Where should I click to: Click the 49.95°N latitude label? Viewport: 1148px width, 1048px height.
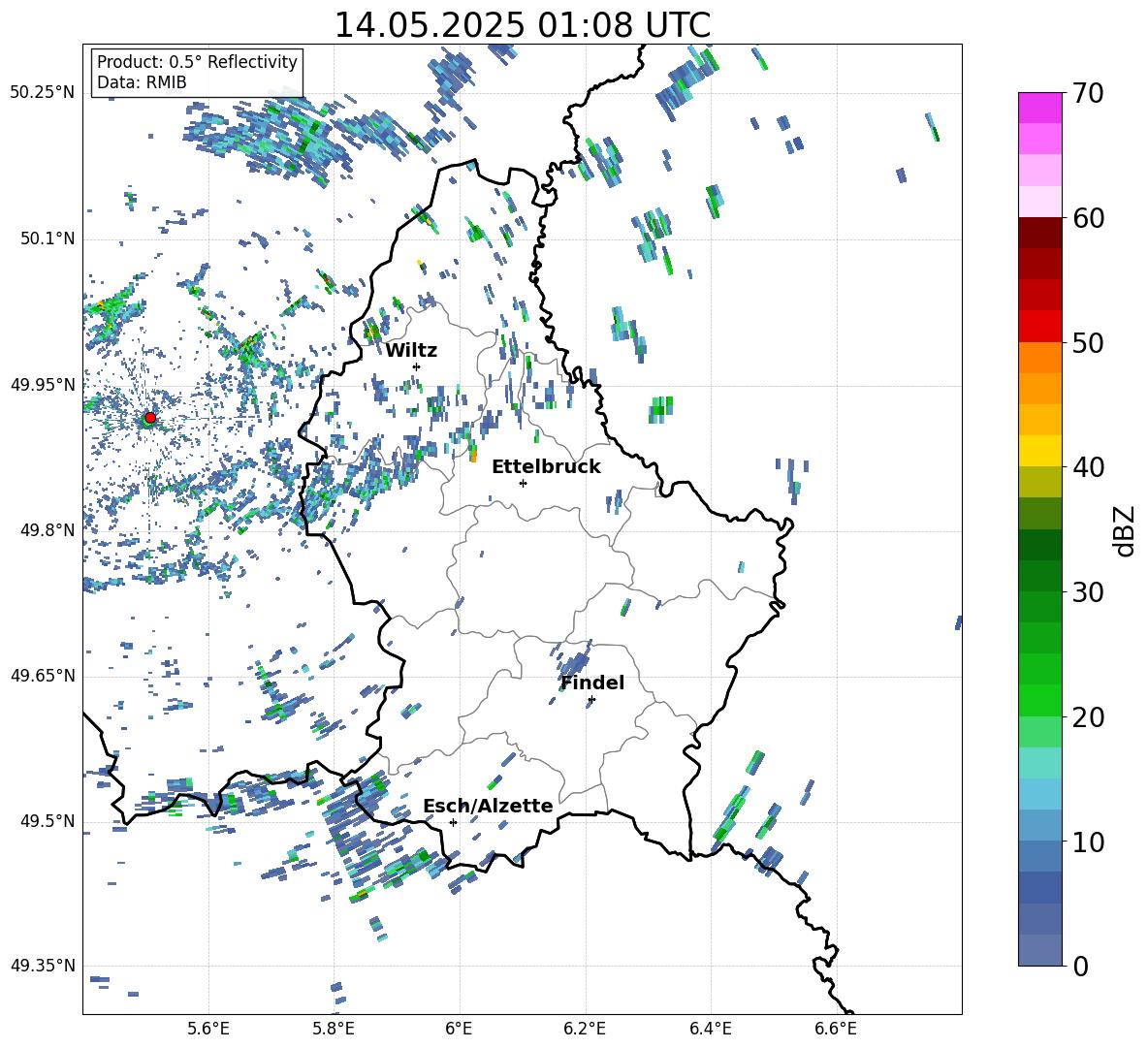coord(43,384)
